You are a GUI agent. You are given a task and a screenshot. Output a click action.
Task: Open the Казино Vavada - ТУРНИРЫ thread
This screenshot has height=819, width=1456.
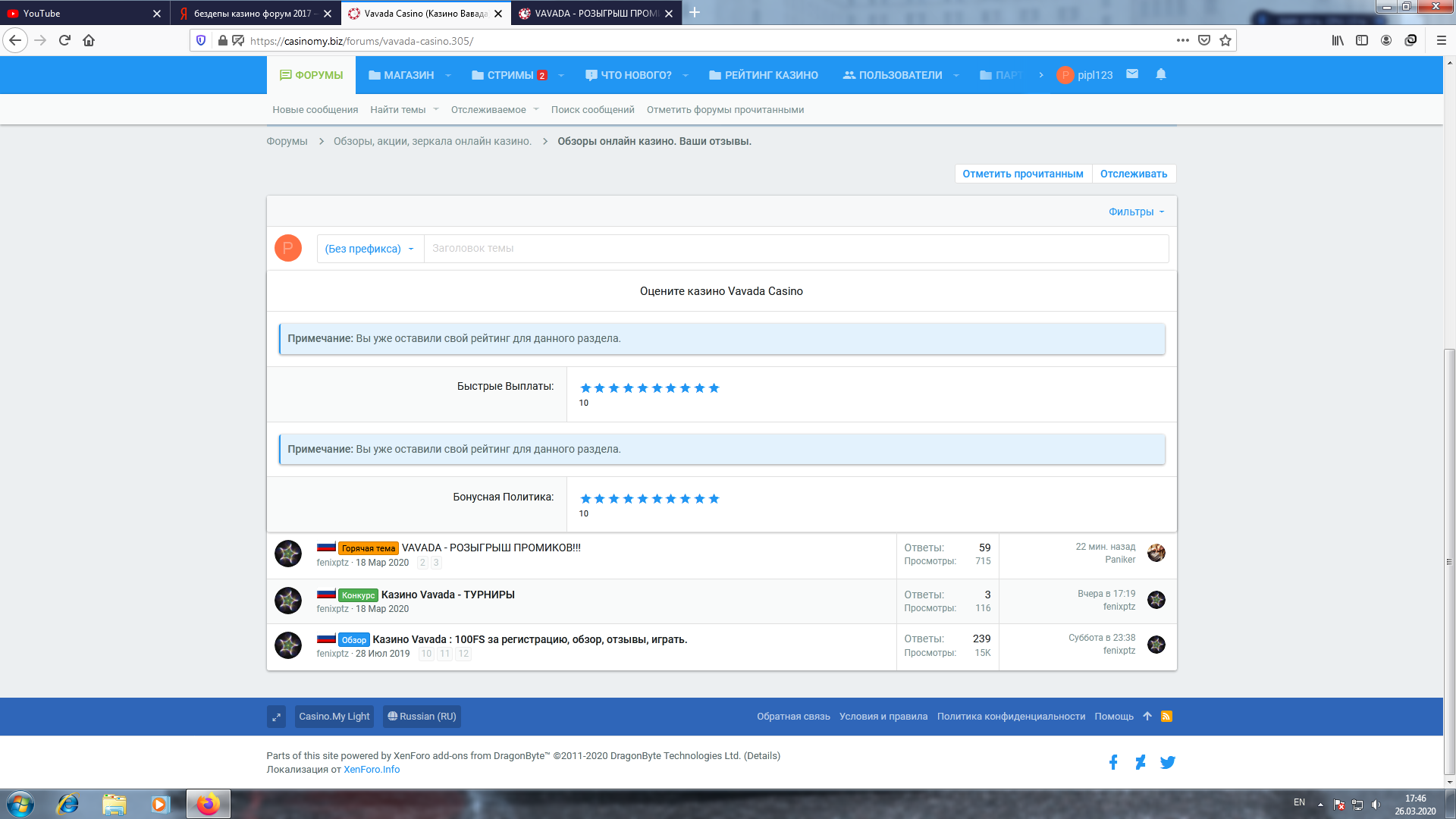[447, 595]
